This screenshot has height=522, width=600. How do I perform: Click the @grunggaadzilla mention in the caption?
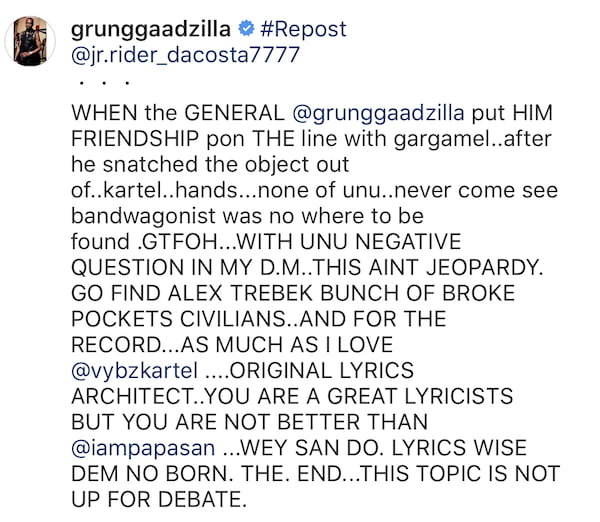pyautogui.click(x=378, y=113)
